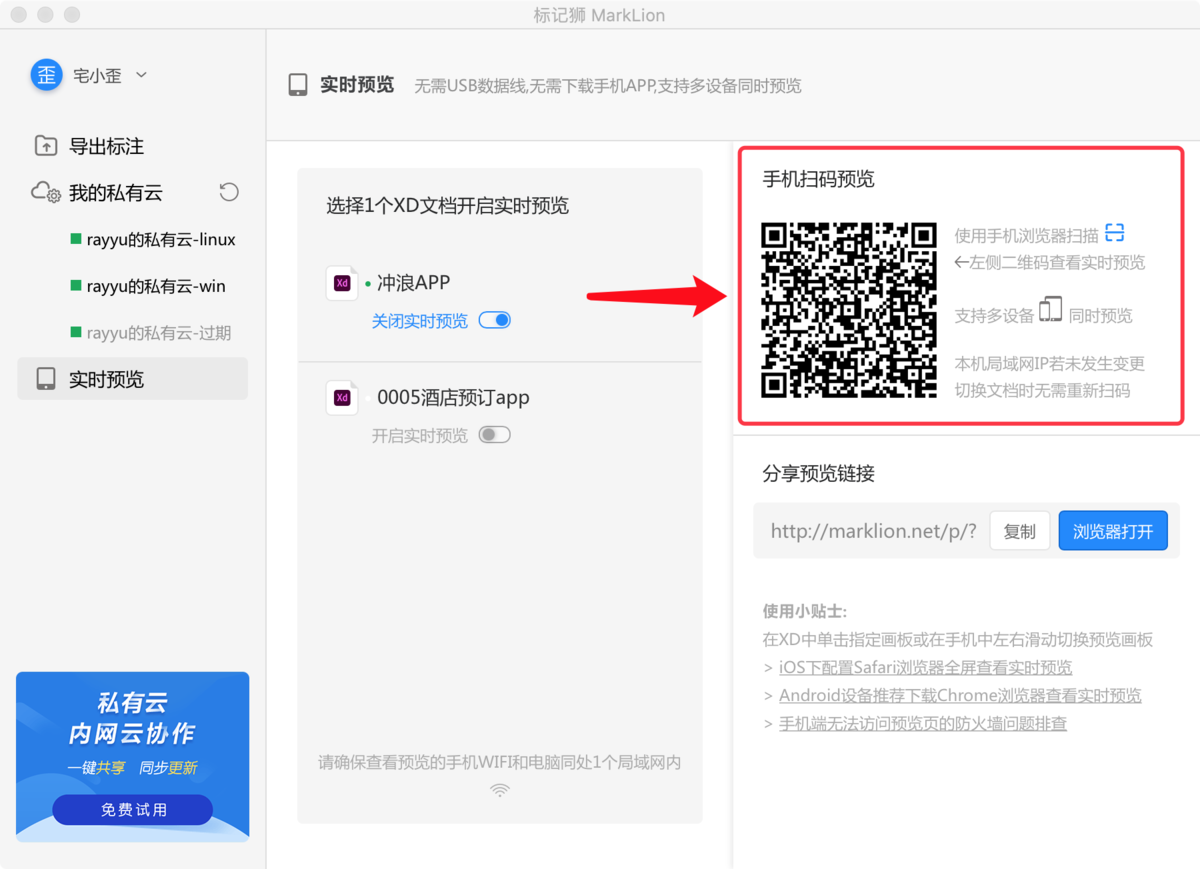Select rayyu的私有云-linux in the sidebar

tap(160, 240)
